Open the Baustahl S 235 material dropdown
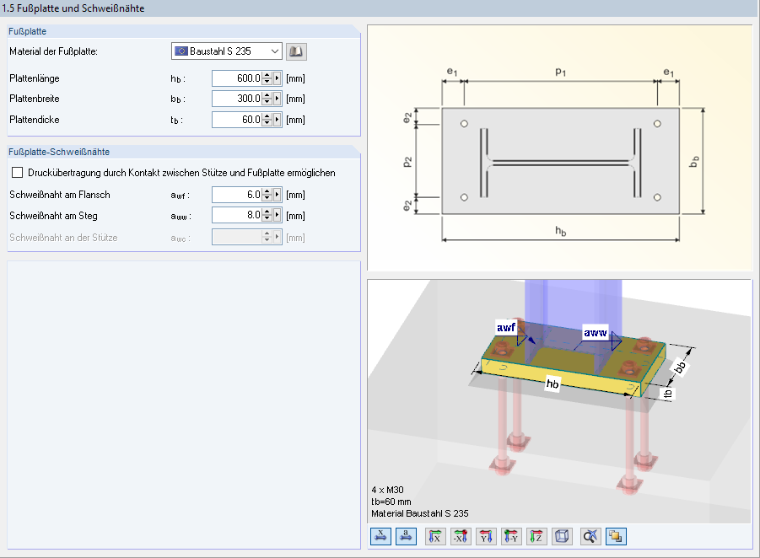Image resolution: width=760 pixels, height=558 pixels. 226,51
